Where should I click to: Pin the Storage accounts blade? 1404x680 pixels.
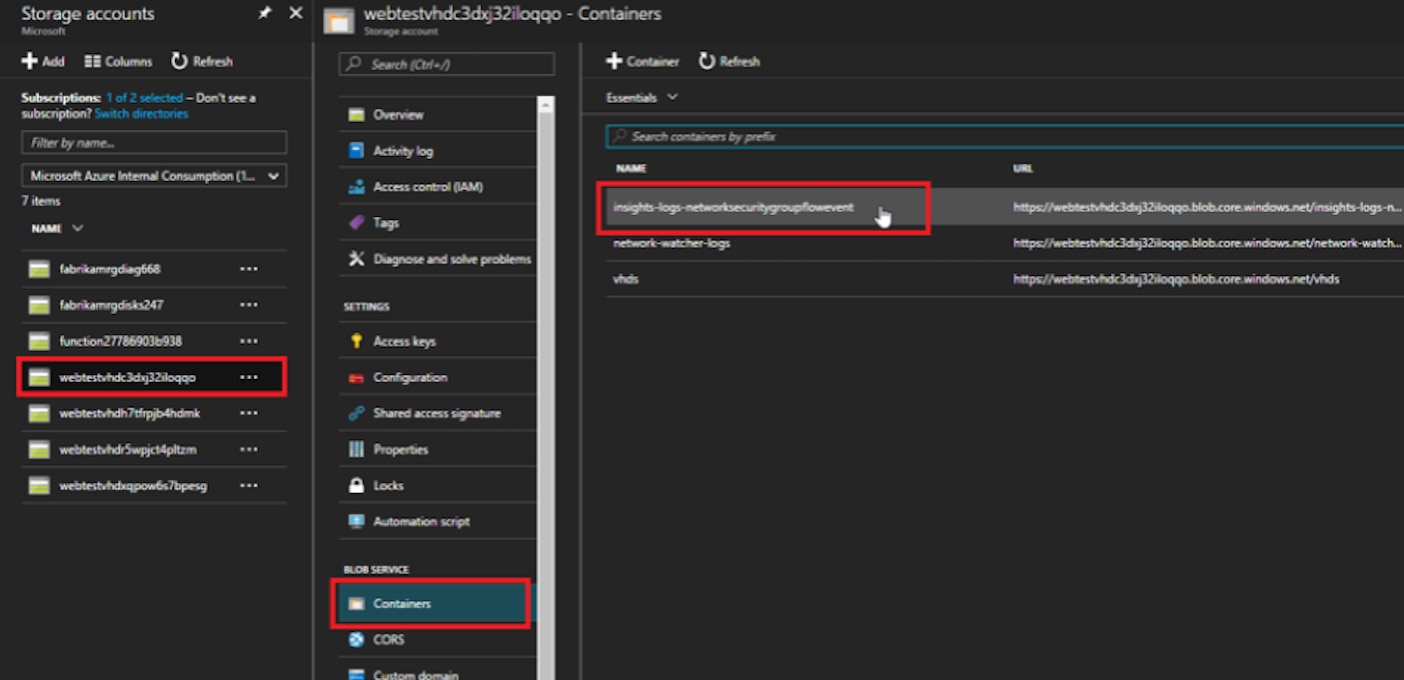[264, 13]
